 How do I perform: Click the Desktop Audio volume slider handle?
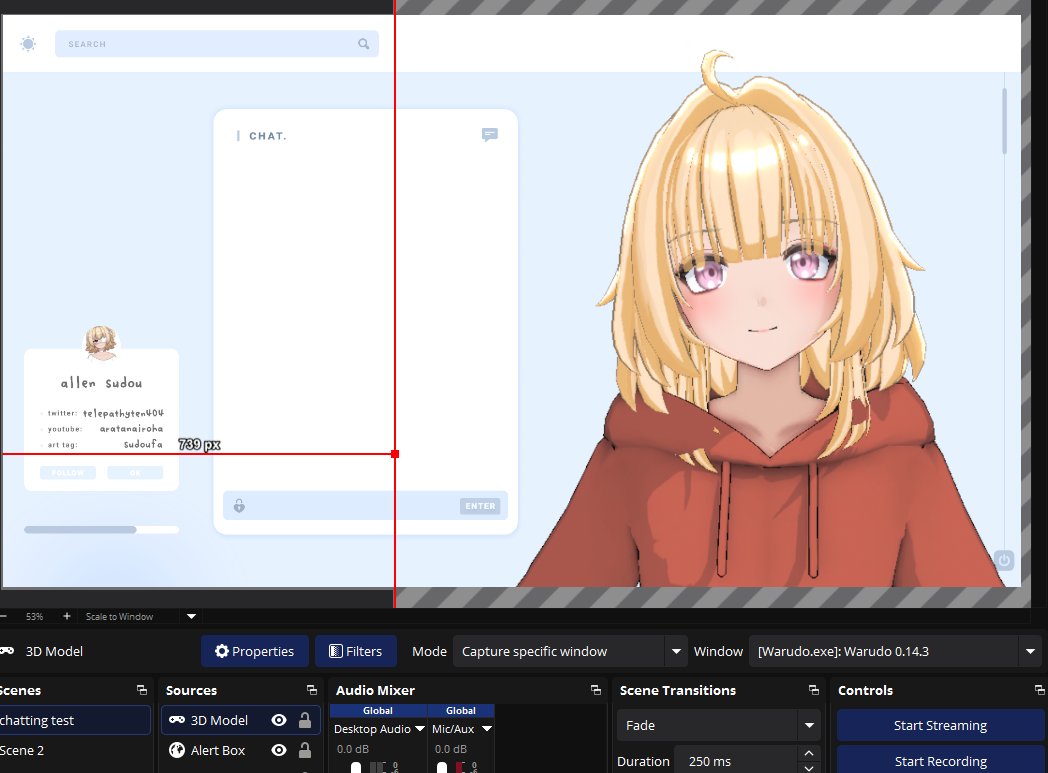356,767
